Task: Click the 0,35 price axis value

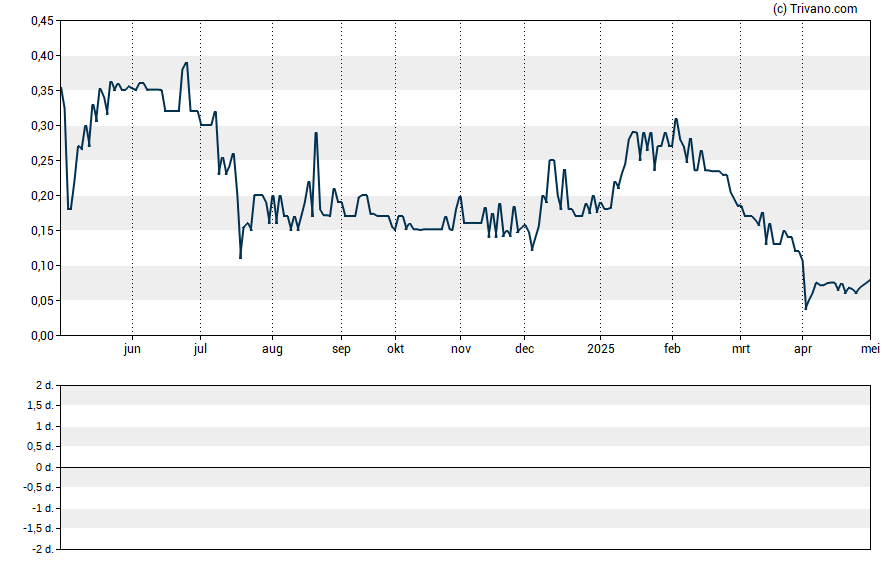Action: [42, 91]
